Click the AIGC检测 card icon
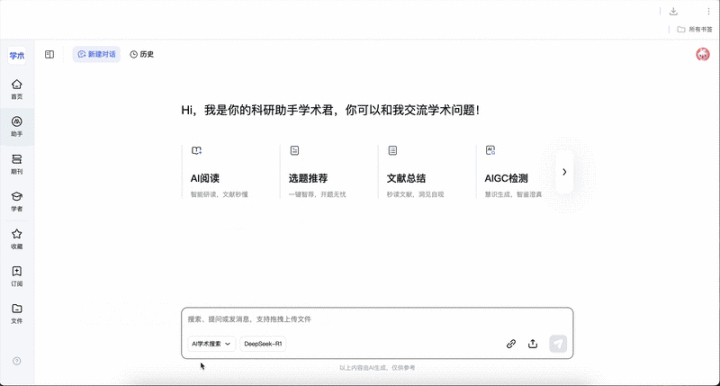The width and height of the screenshot is (720, 386). [x=490, y=151]
